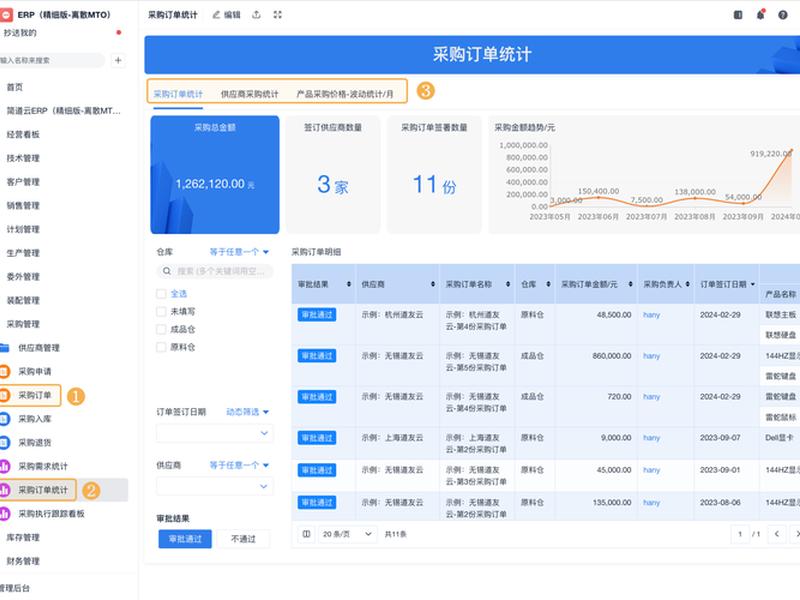Viewport: 800px width, 600px height.
Task: Open 订单签订日期 date select box
Action: click(x=215, y=433)
